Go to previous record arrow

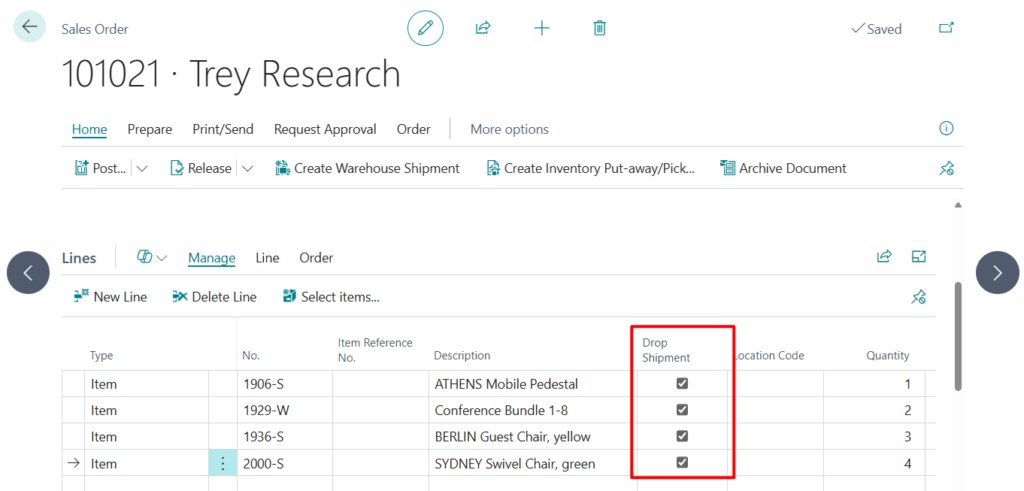coord(28,272)
